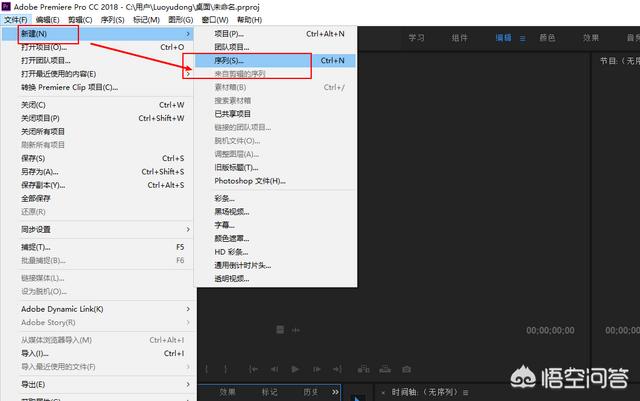The image size is (640, 401).
Task: Expand the Adobe Story(R) submenu
Action: click(x=188, y=323)
